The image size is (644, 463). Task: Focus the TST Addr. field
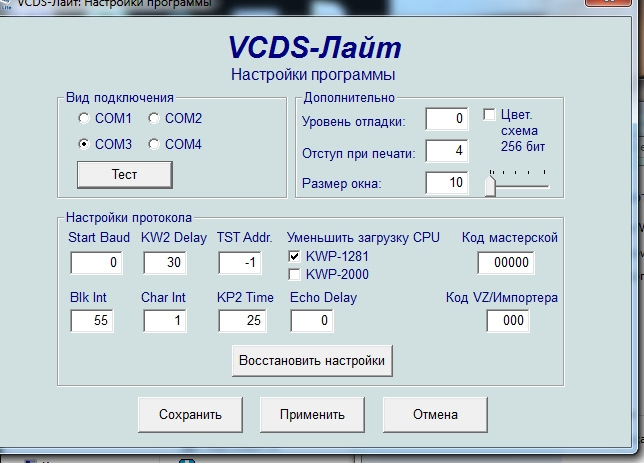pyautogui.click(x=239, y=263)
